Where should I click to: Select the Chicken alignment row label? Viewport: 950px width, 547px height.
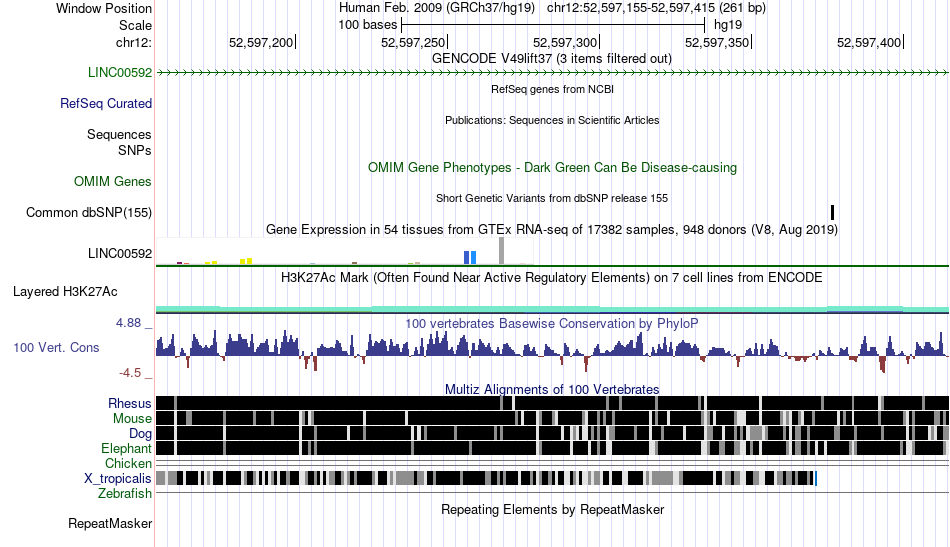coord(128,464)
